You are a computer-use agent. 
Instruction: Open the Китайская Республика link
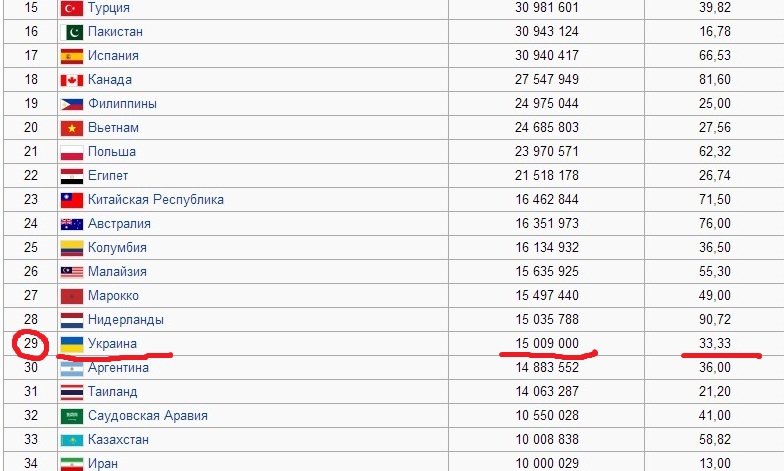point(155,200)
